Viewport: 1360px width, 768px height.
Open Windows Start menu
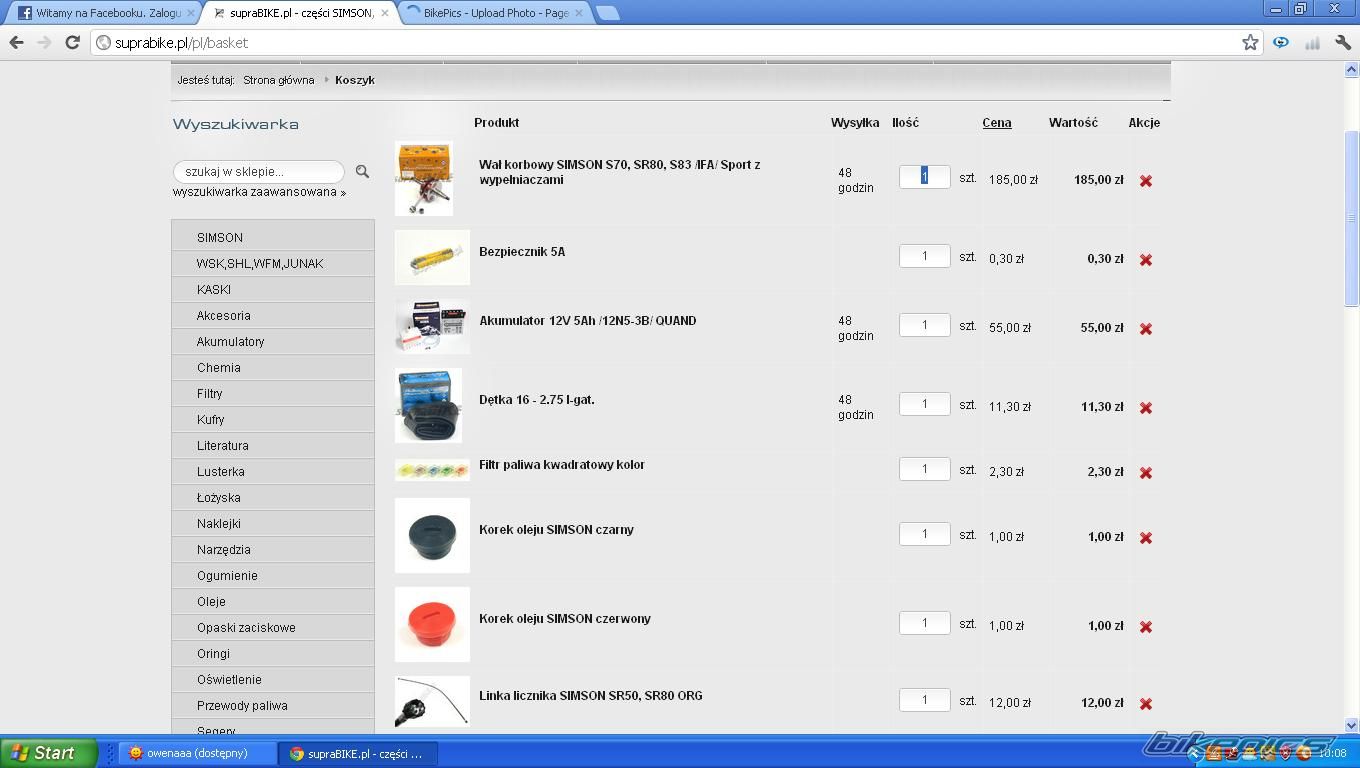[x=49, y=753]
